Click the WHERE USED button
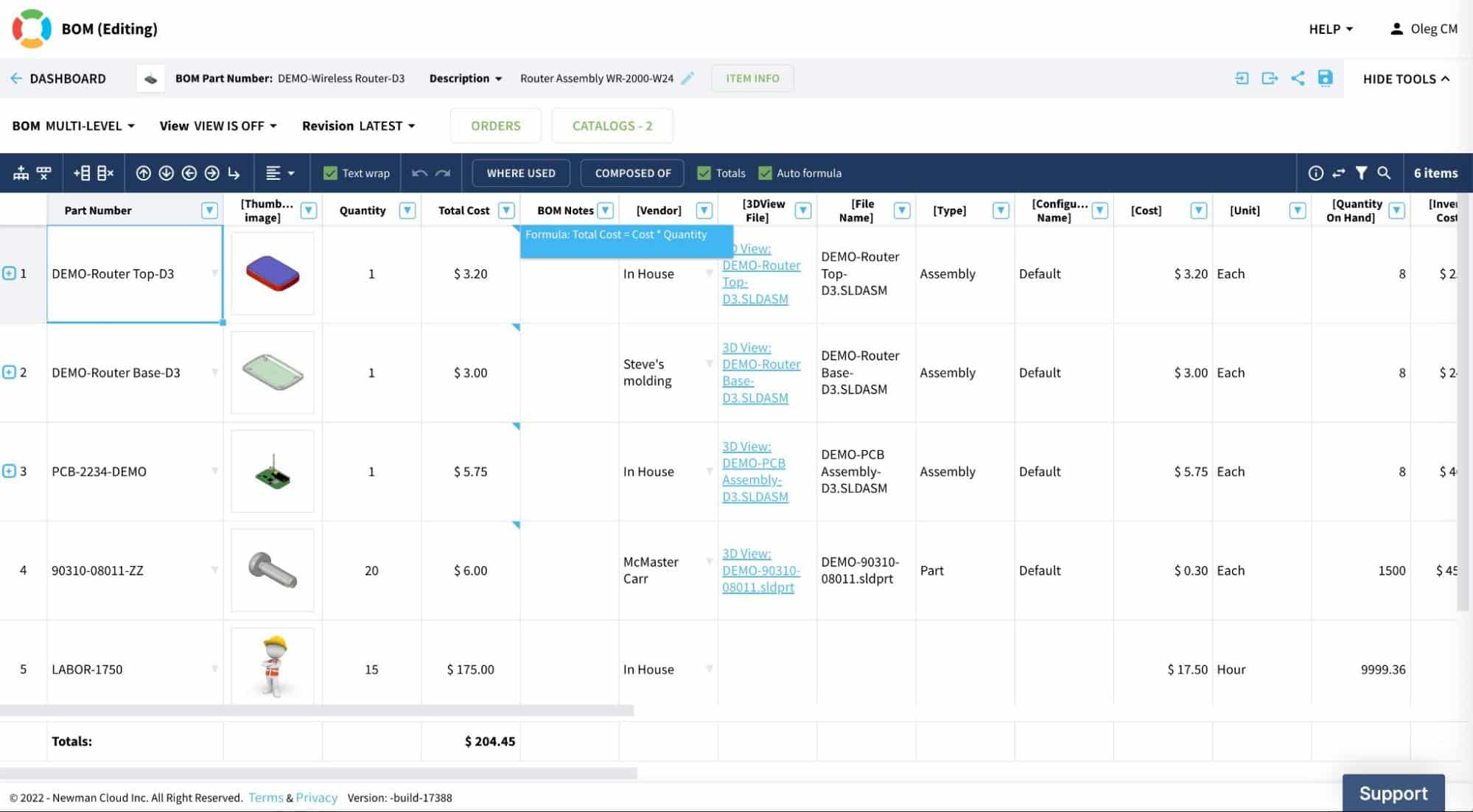The width and height of the screenshot is (1473, 812). (x=521, y=173)
